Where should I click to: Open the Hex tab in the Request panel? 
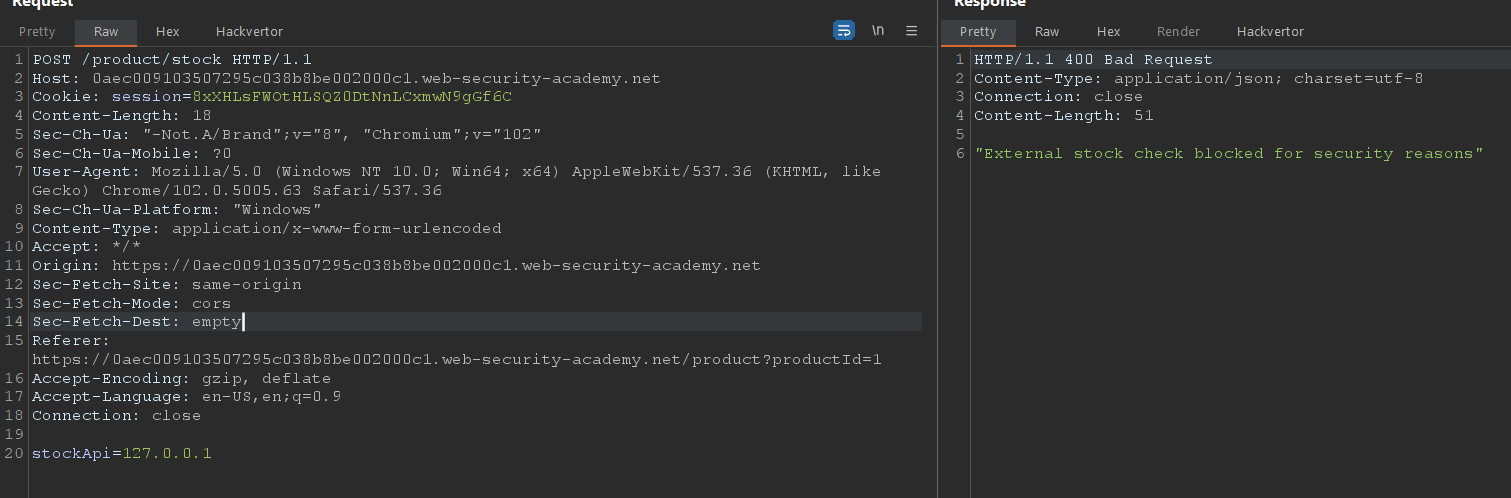click(x=167, y=32)
